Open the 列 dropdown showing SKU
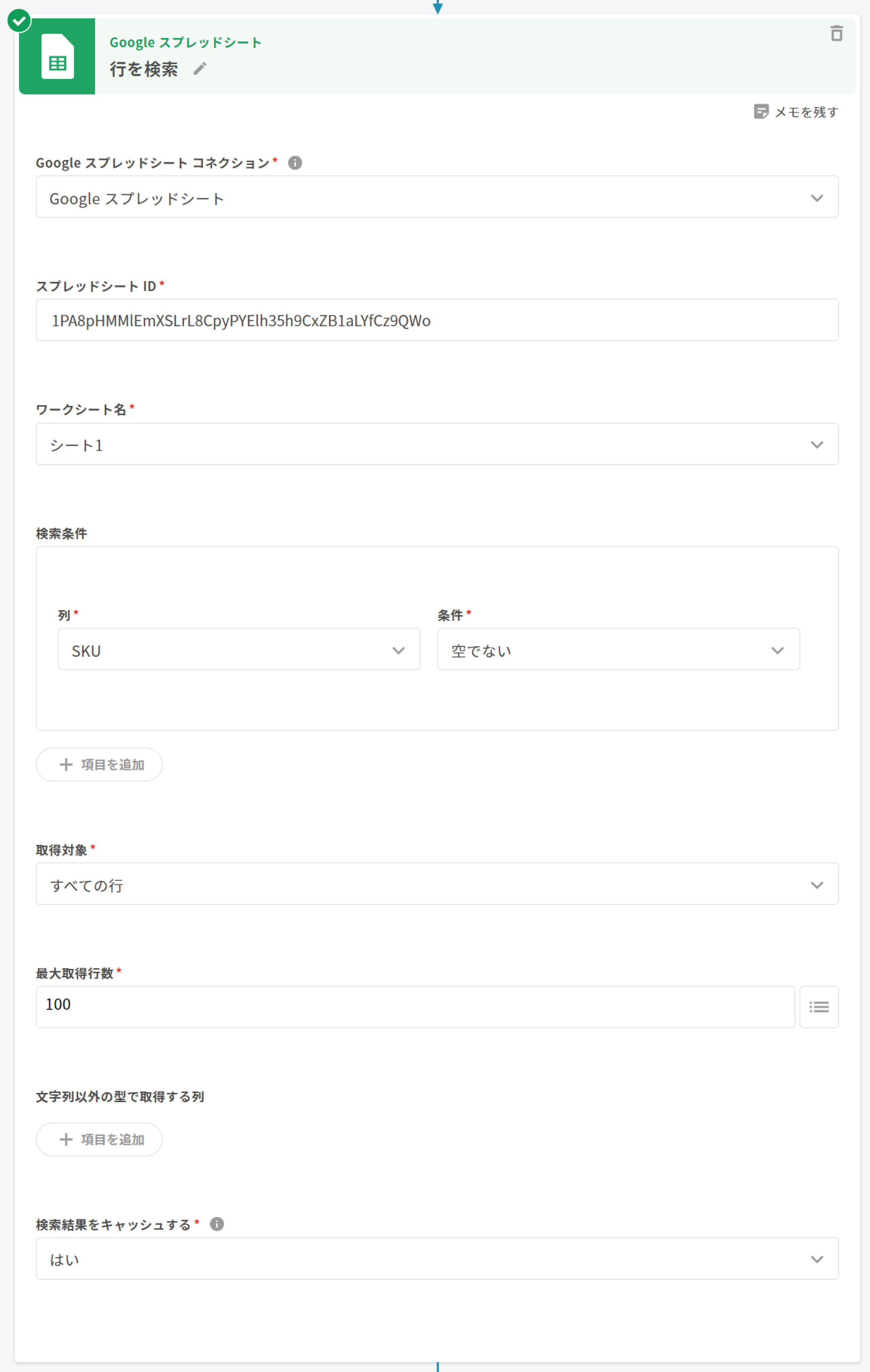 point(238,650)
